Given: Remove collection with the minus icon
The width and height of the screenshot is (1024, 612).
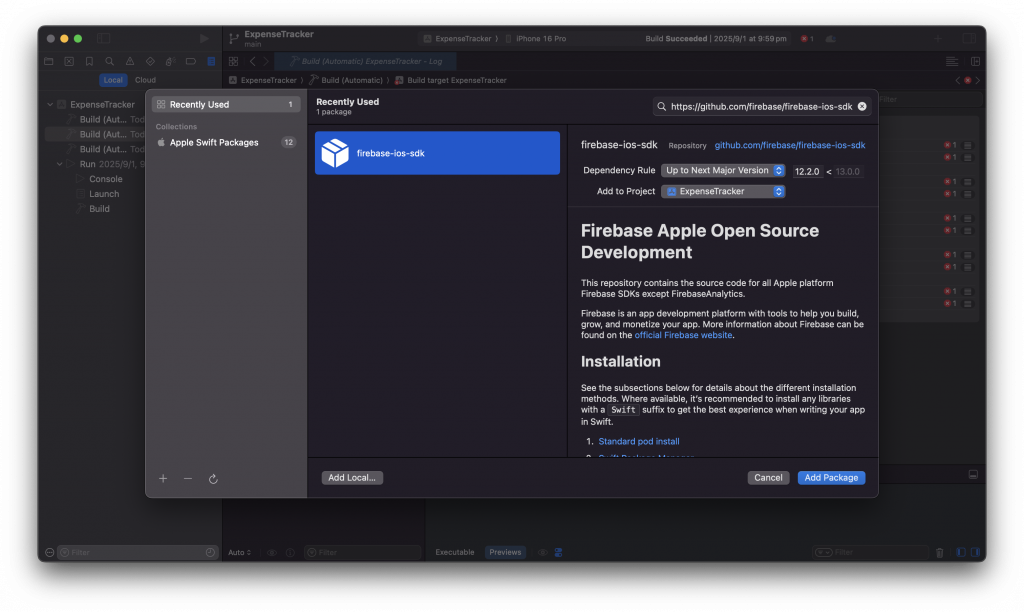Looking at the screenshot, I should [188, 479].
